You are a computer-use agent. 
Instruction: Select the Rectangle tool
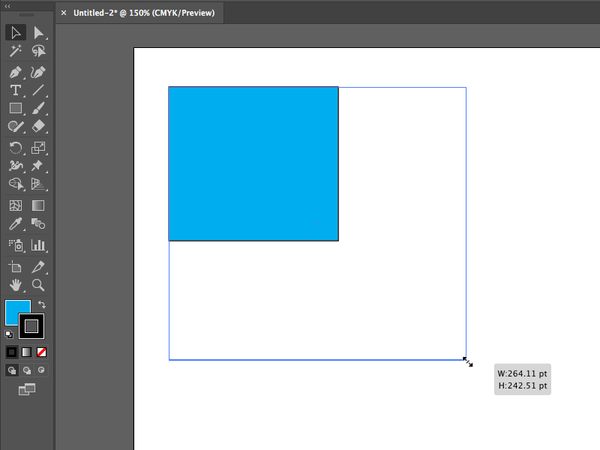click(x=16, y=108)
